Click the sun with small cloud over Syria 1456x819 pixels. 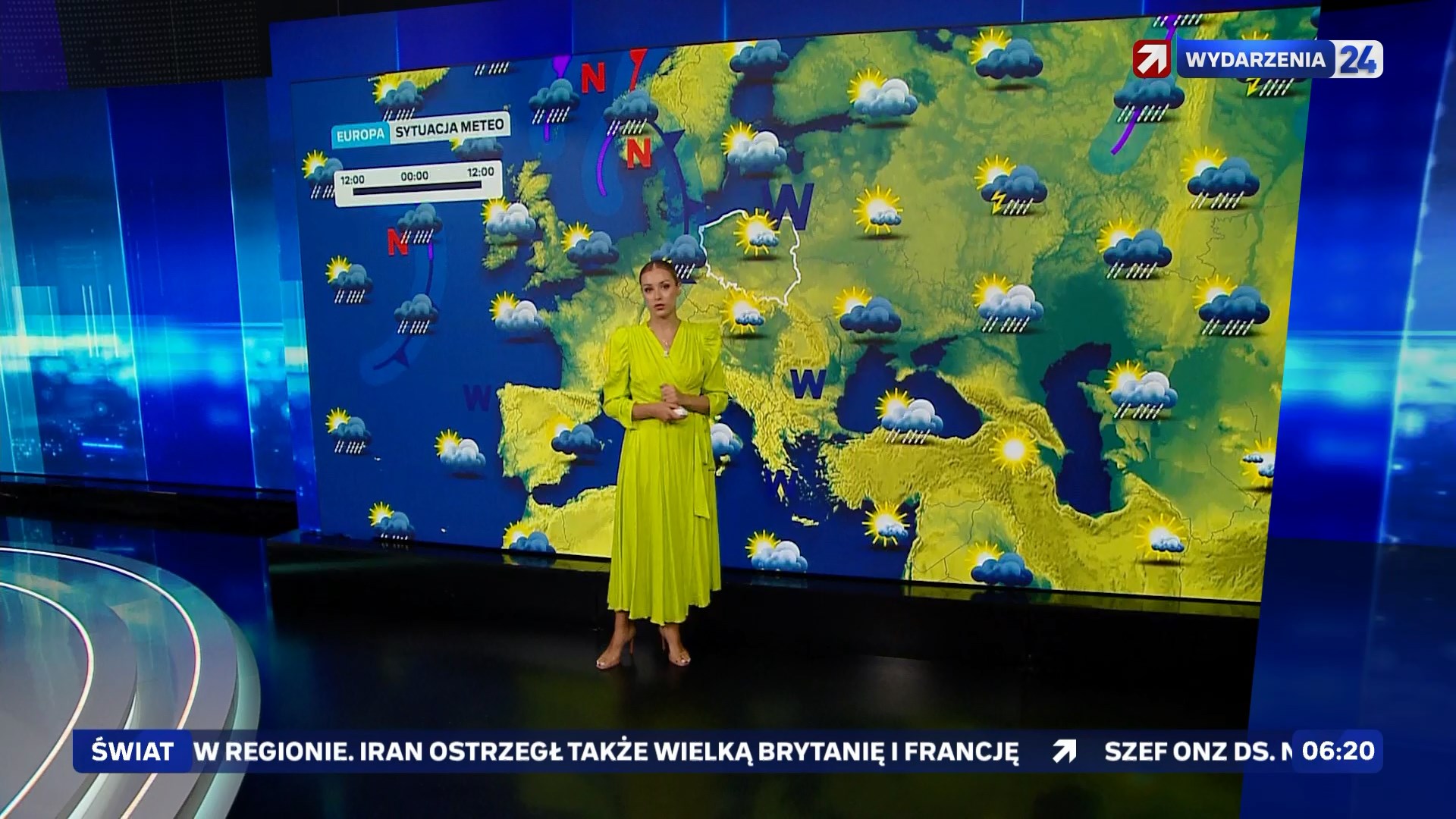[886, 525]
